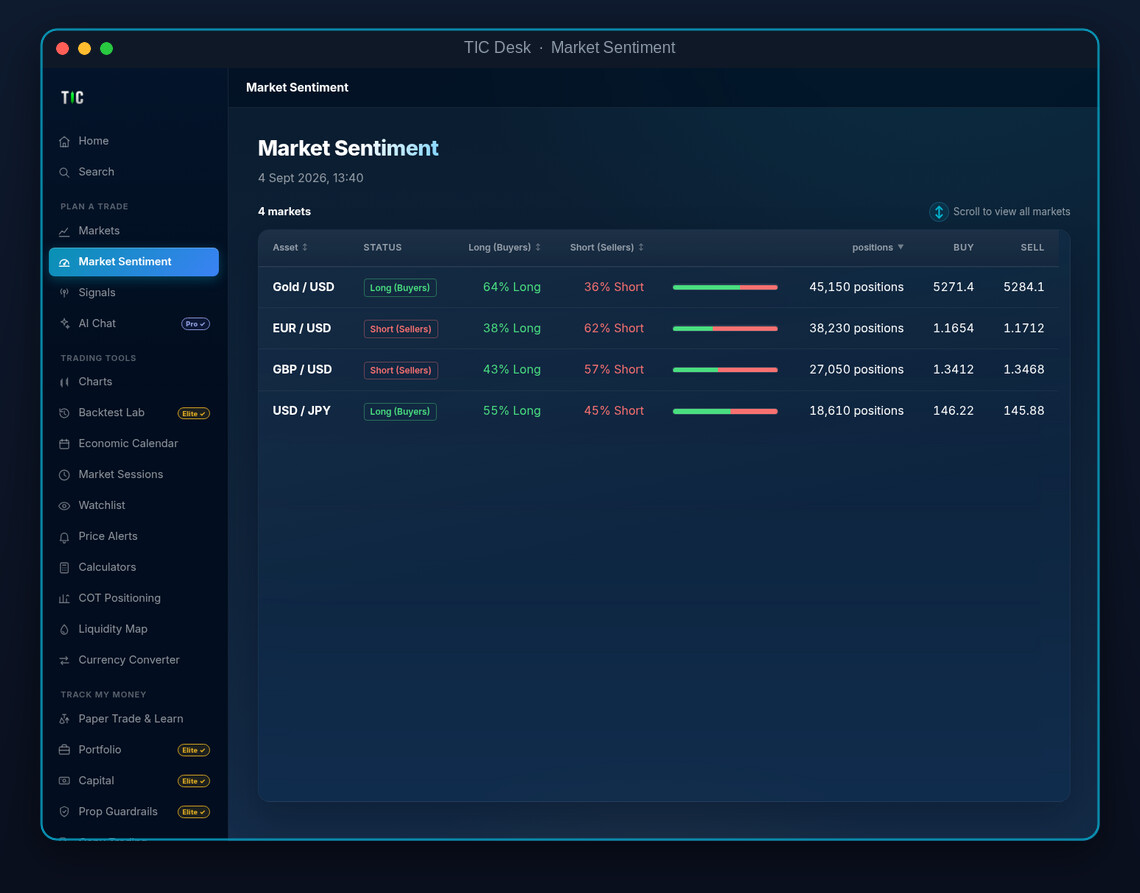Click the Capital banknote icon
1140x893 pixels.
(x=64, y=781)
